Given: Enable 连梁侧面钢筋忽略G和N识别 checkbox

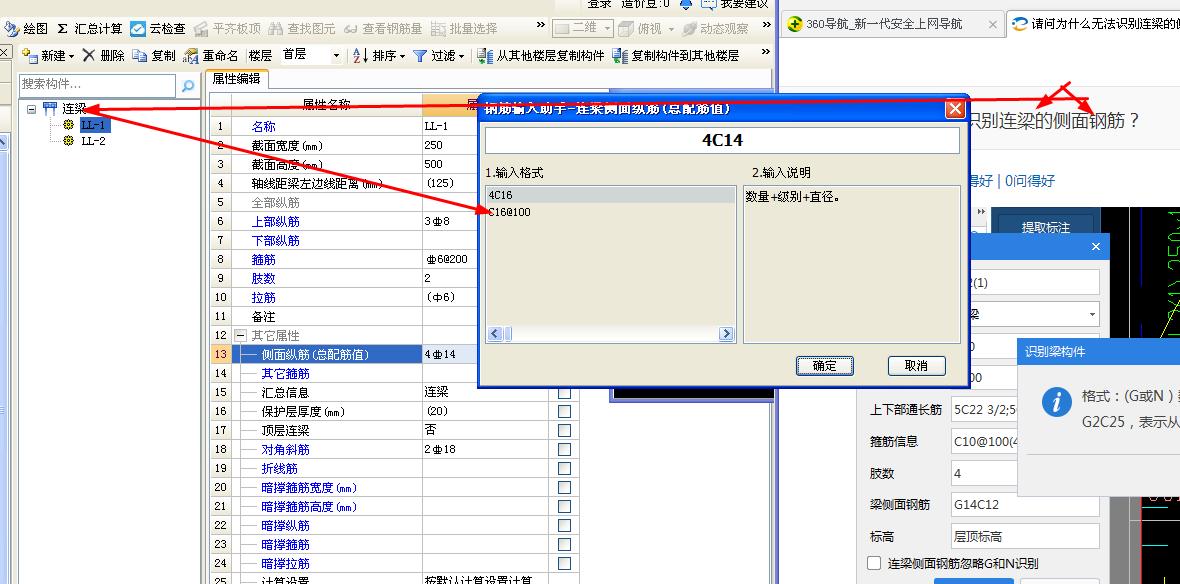Looking at the screenshot, I should [x=874, y=563].
